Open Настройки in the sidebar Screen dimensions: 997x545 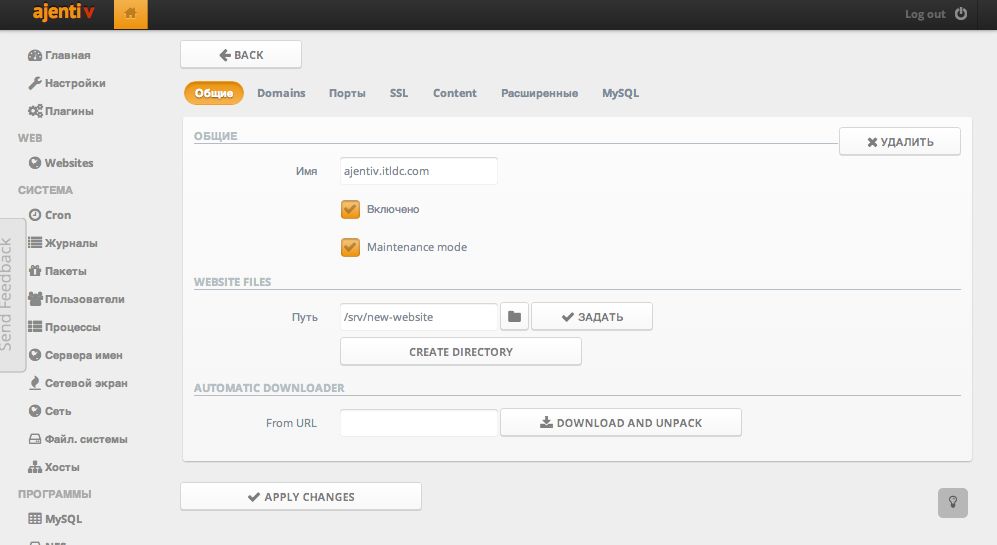67,83
